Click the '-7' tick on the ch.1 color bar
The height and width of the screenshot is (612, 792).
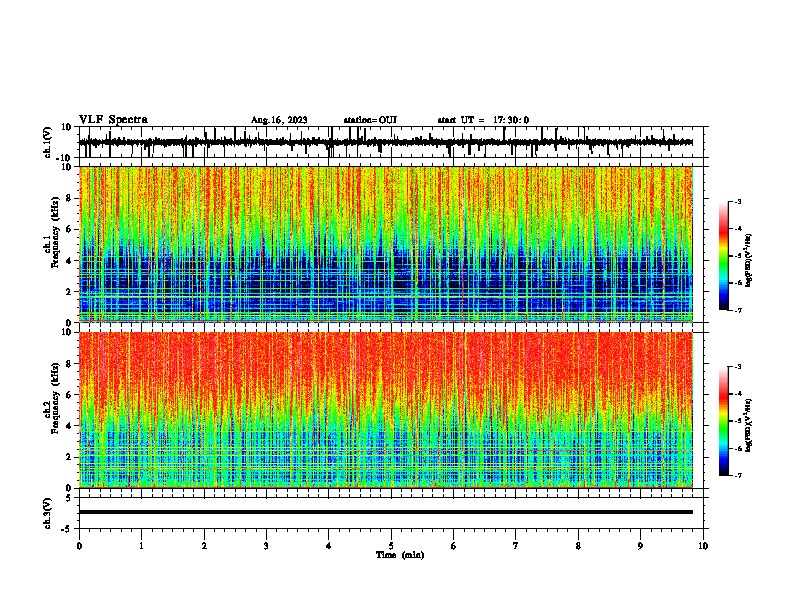738,310
